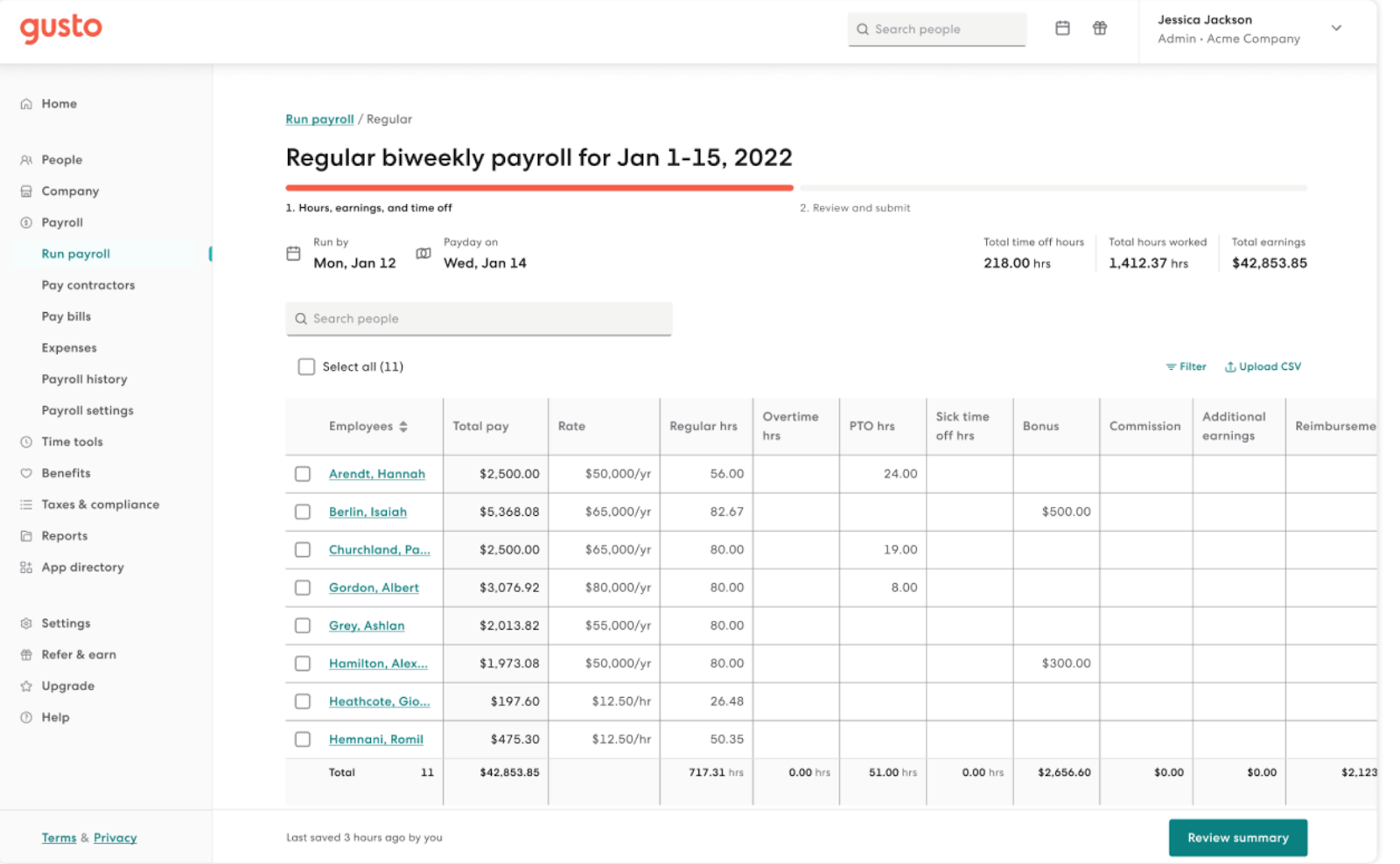Sort the Employees column
Screen dimensions: 1400x864
coord(403,426)
